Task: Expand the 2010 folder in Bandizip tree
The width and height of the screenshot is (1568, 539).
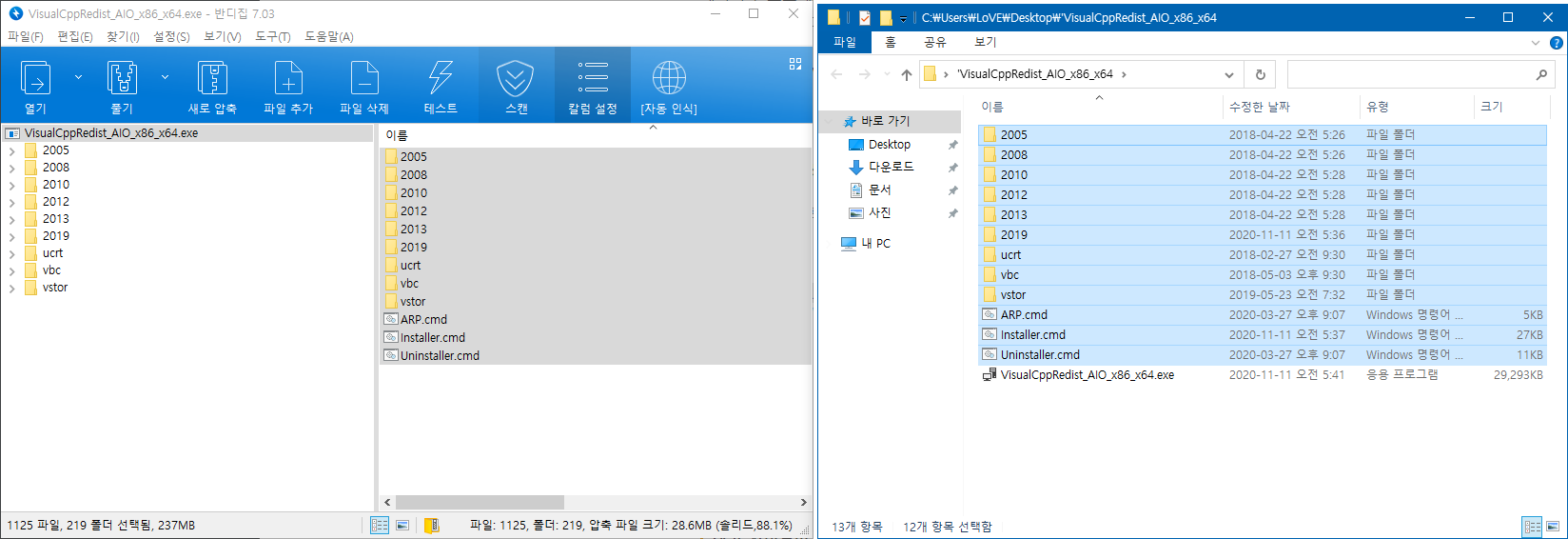Action: coord(11,185)
